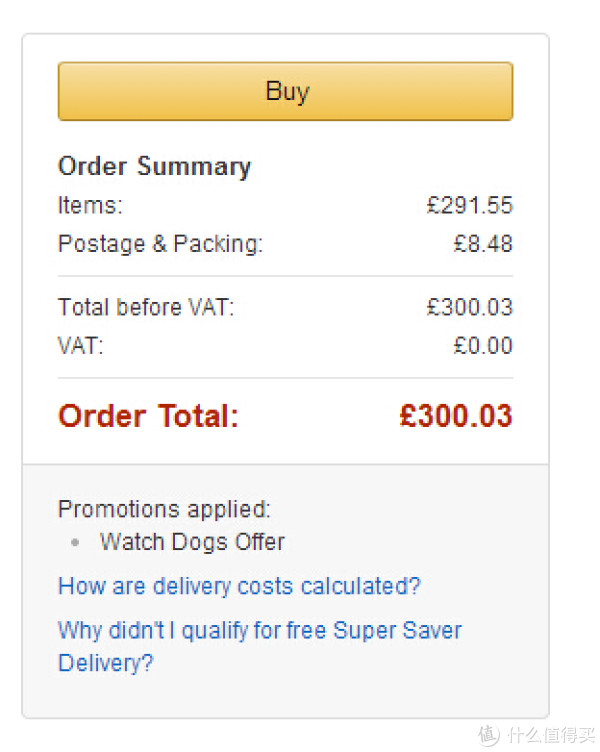Click the £291.55 items amount

coord(470,205)
